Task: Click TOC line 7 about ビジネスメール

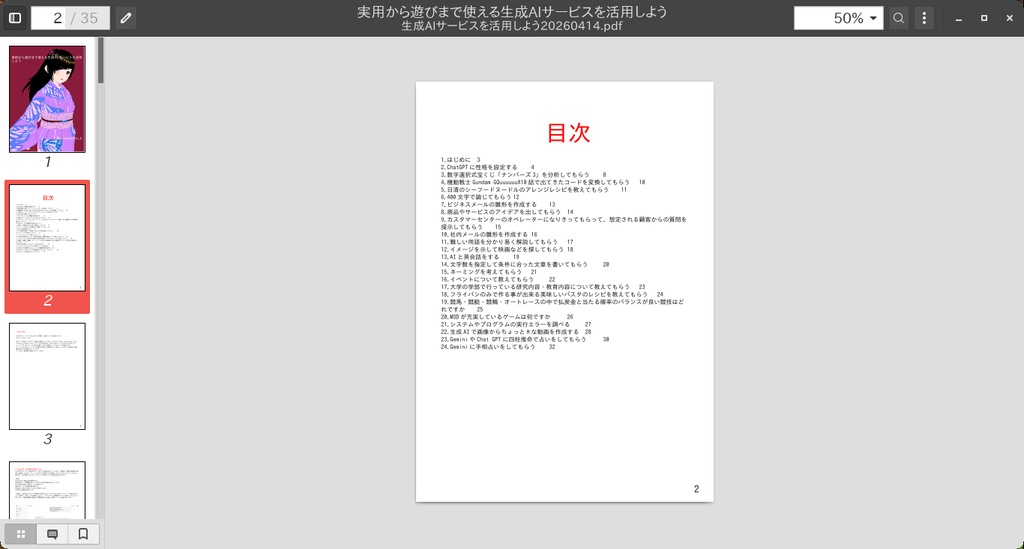Action: 498,205
